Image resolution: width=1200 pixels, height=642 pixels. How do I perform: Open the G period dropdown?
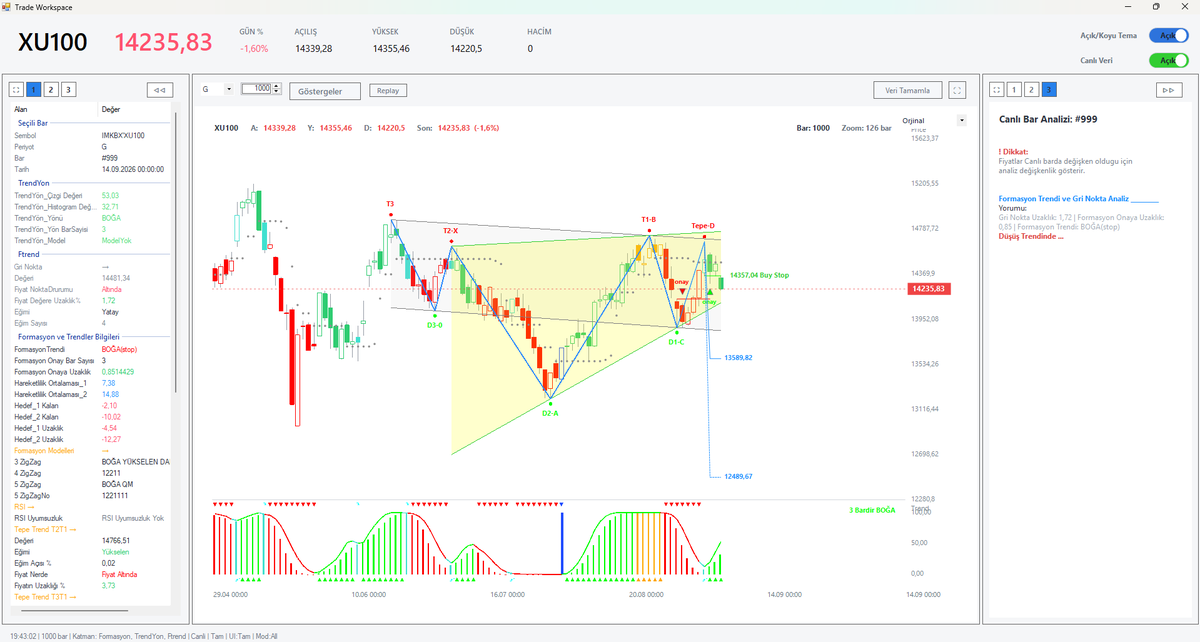[217, 89]
